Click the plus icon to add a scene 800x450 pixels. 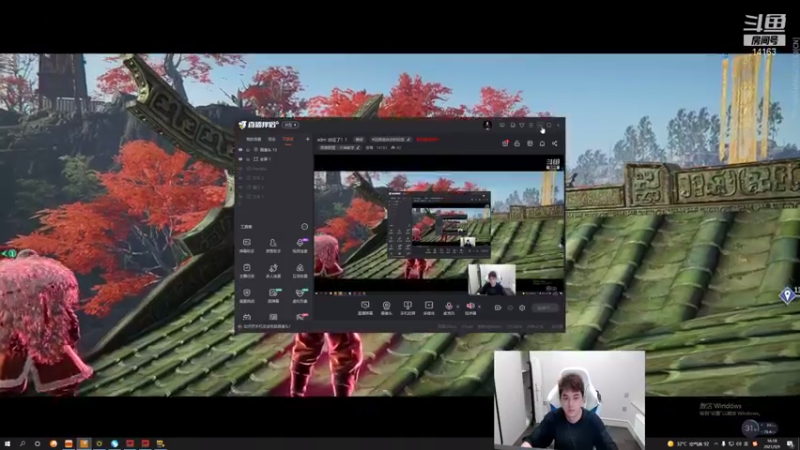(307, 139)
